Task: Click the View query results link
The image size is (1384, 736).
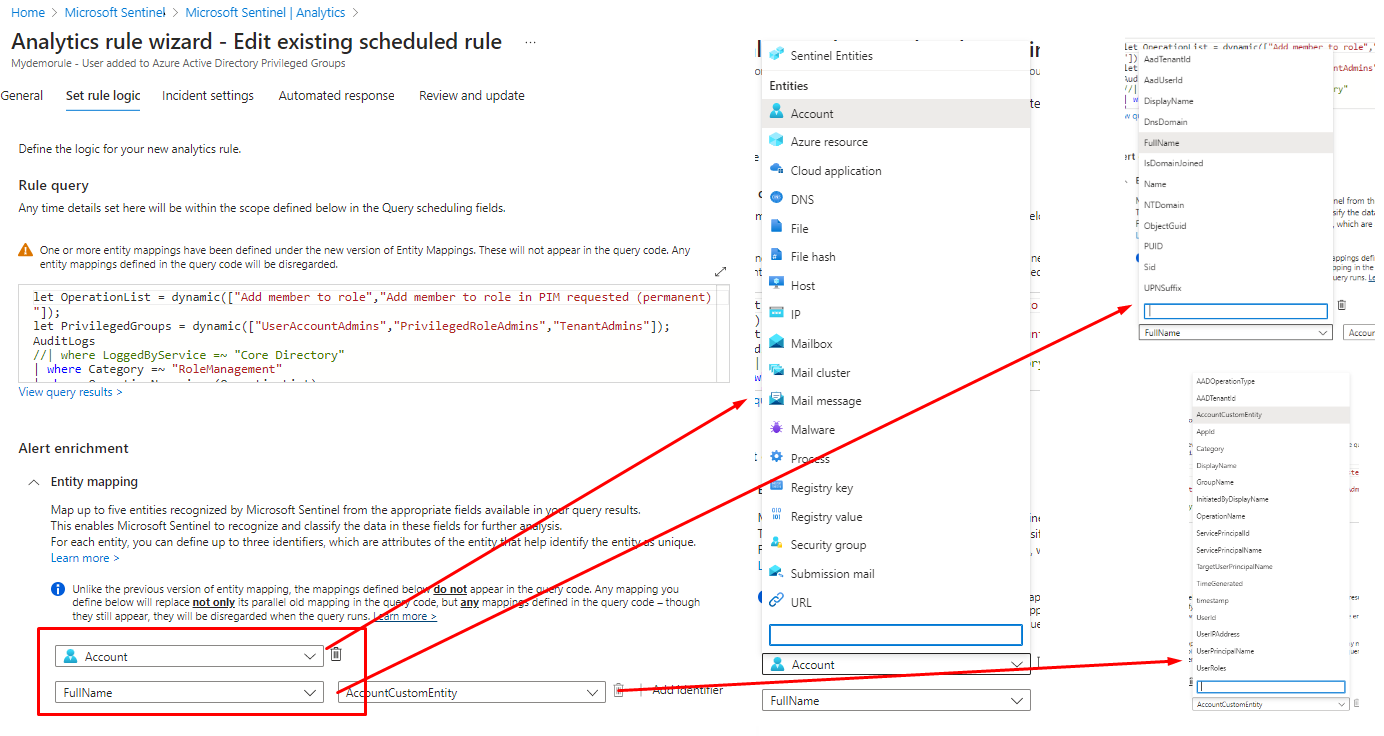Action: (70, 392)
